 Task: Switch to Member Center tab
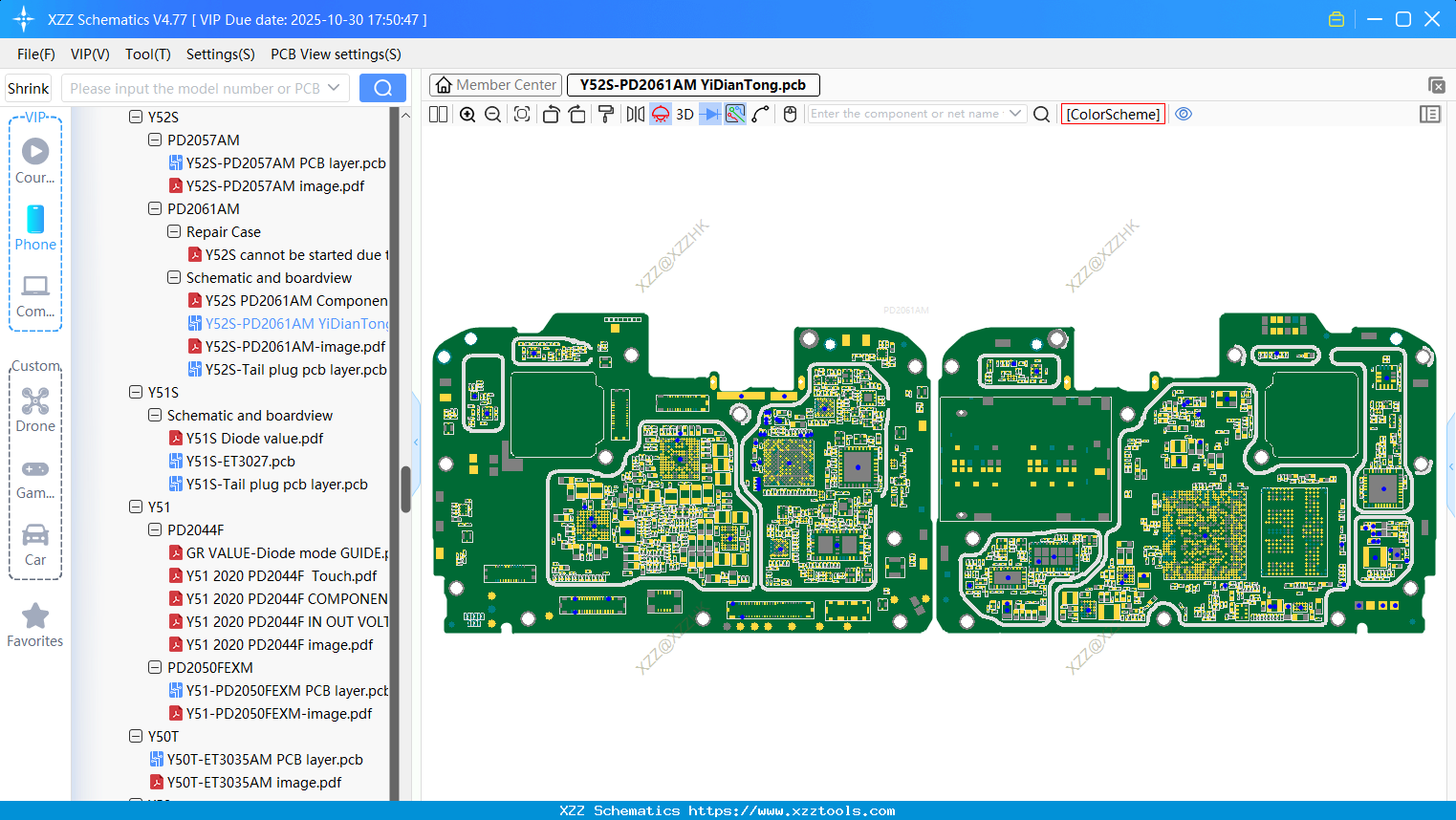[495, 85]
